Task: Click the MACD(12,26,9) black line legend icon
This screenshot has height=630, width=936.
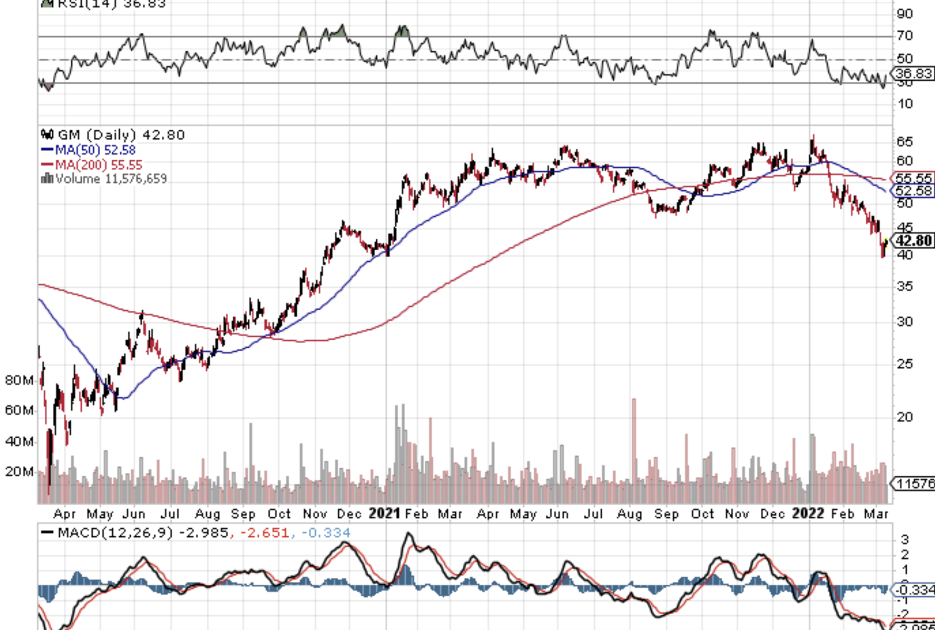Action: 48,533
